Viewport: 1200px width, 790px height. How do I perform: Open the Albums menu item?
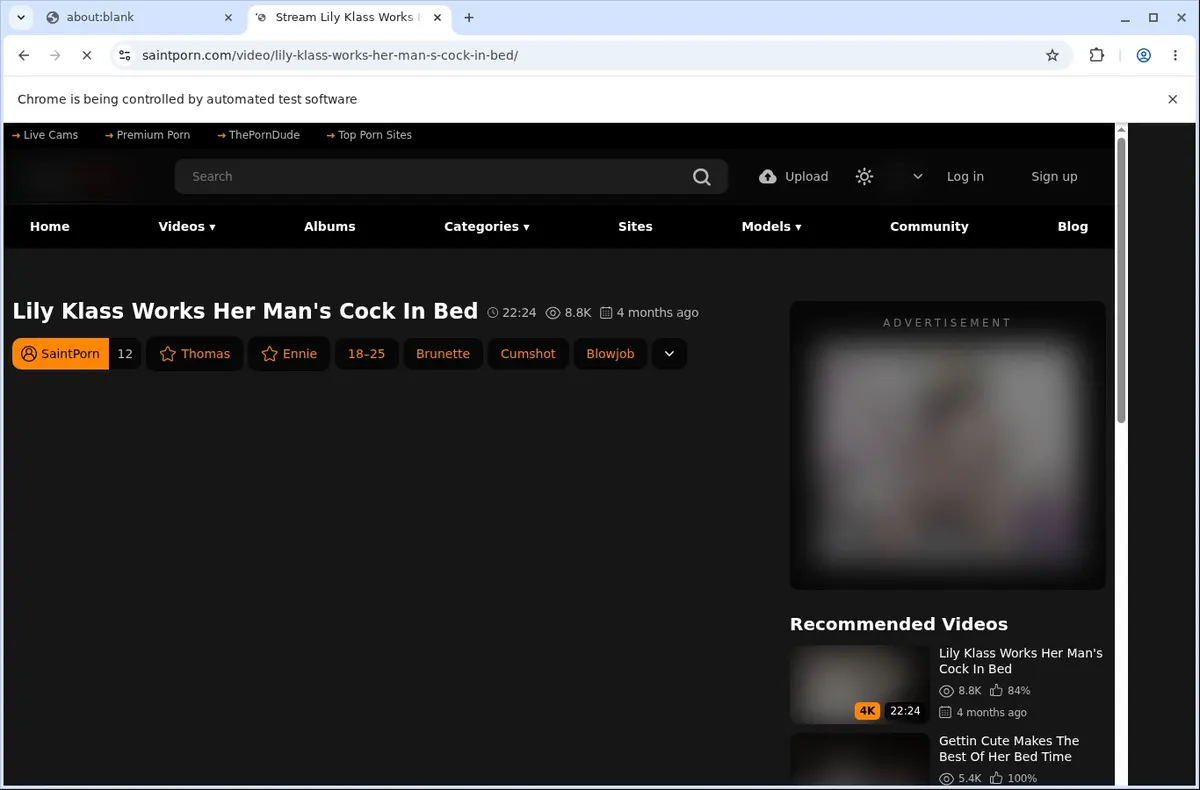(x=330, y=227)
